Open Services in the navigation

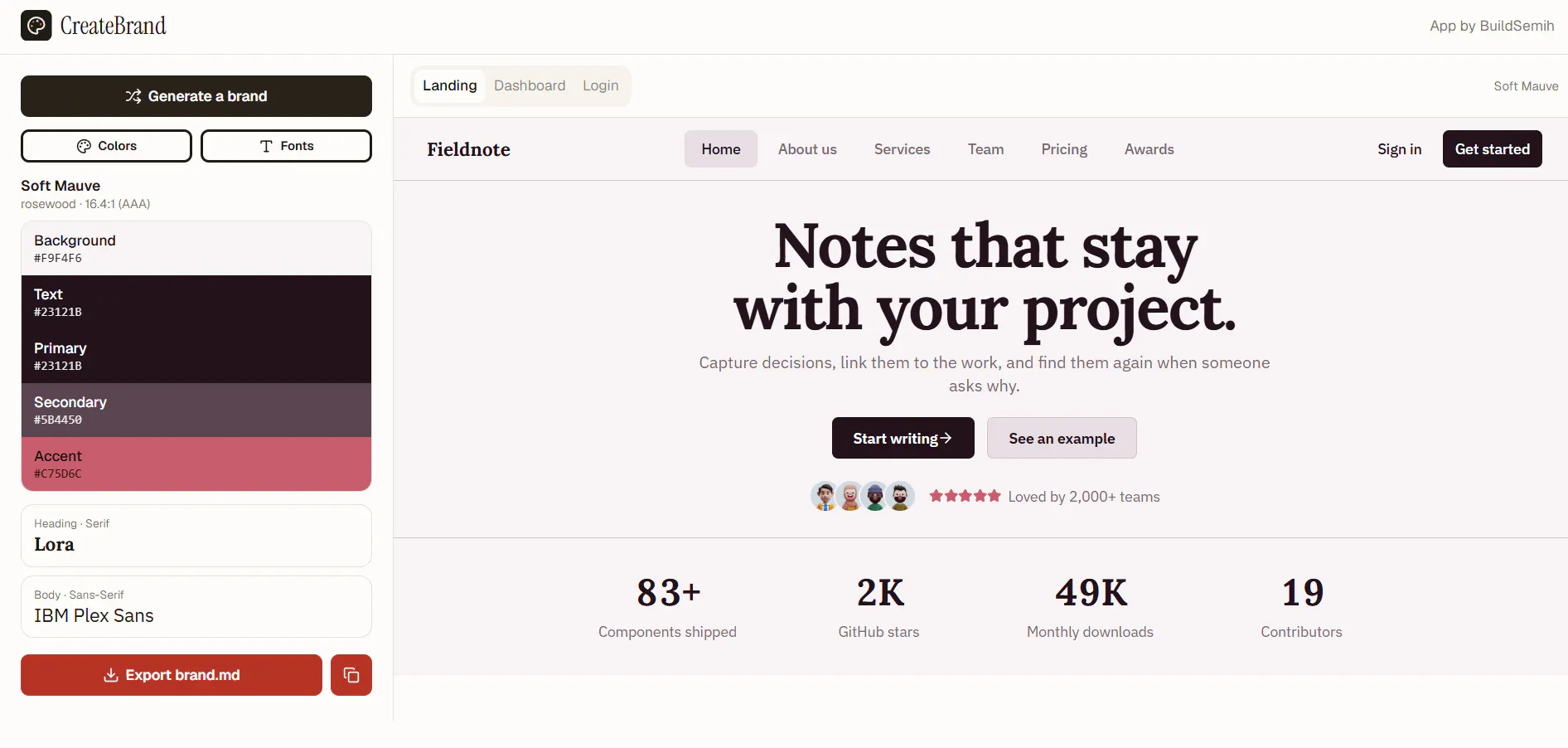pos(903,149)
